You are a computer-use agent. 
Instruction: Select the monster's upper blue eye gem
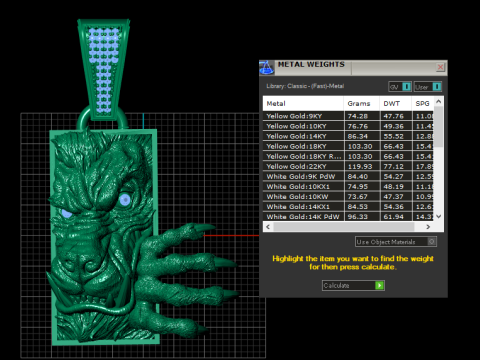pyautogui.click(x=125, y=200)
